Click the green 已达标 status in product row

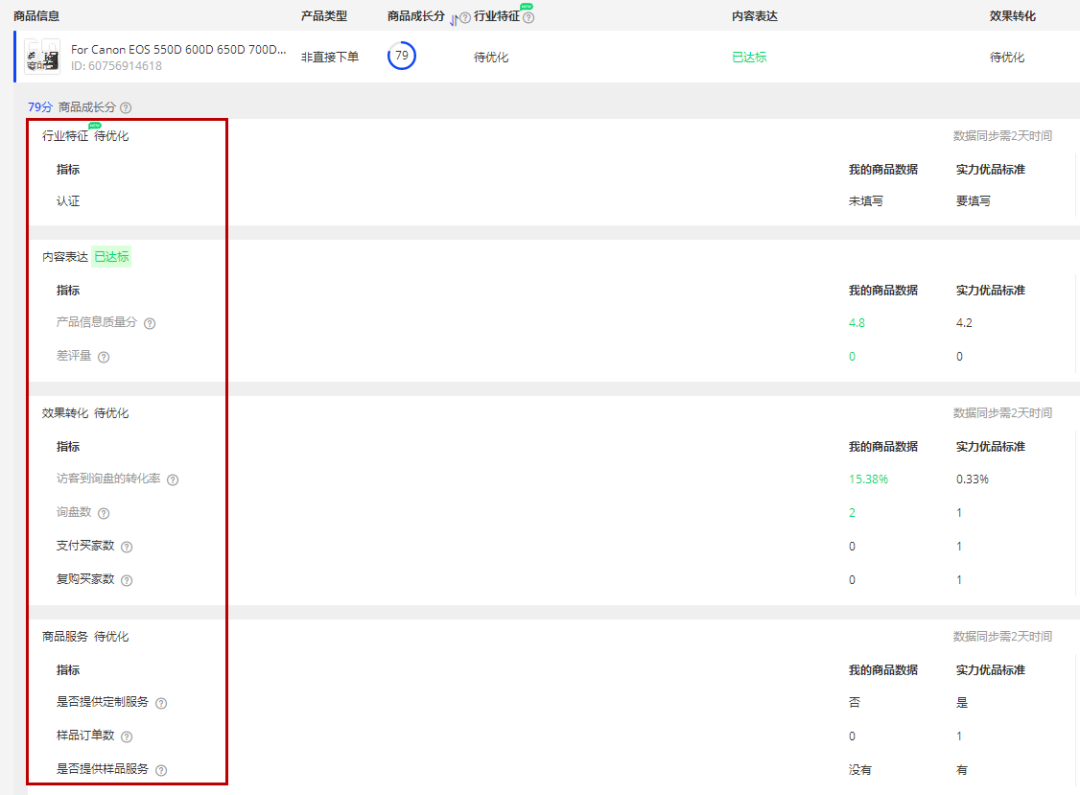[x=749, y=57]
